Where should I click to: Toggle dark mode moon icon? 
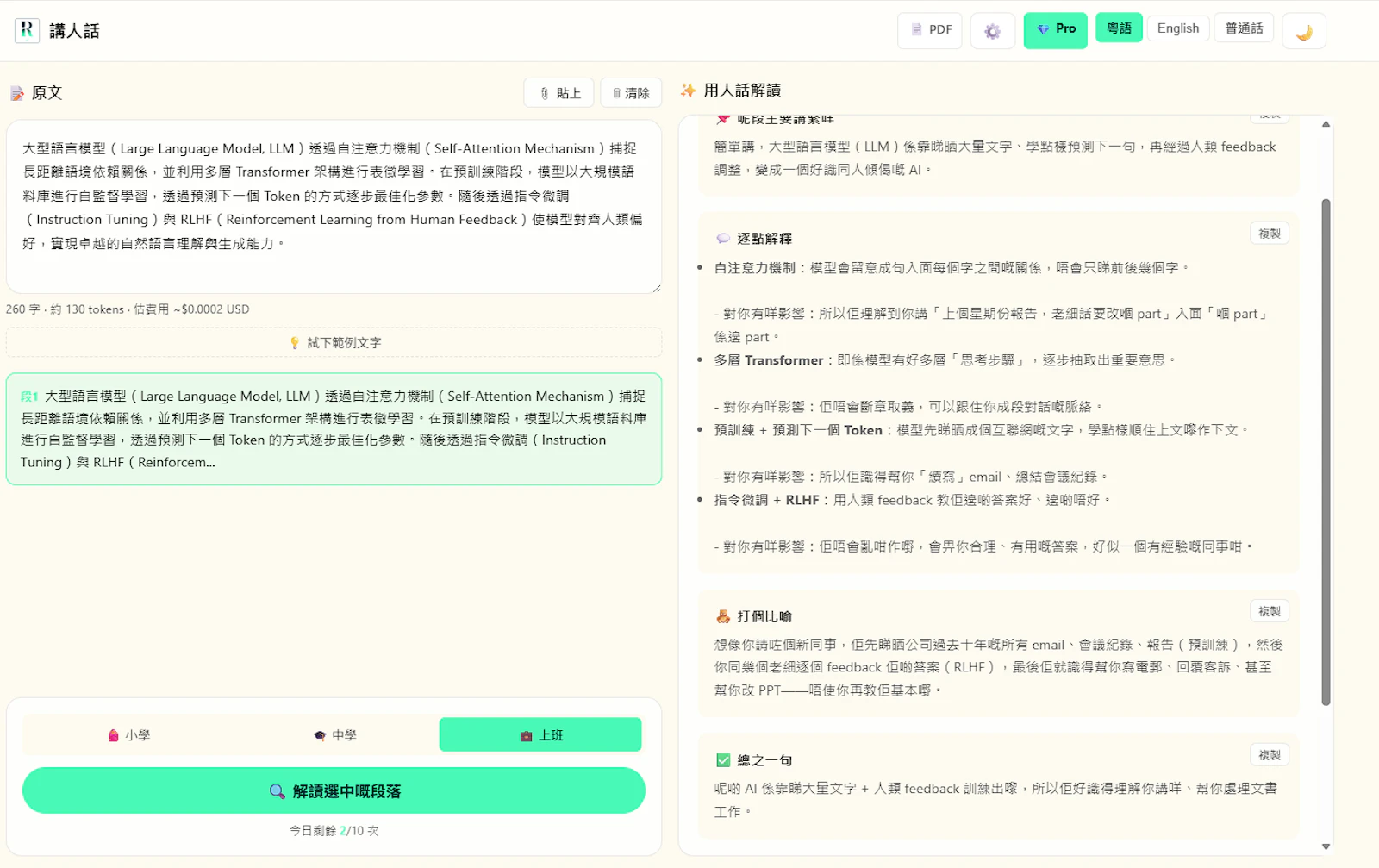point(1304,32)
